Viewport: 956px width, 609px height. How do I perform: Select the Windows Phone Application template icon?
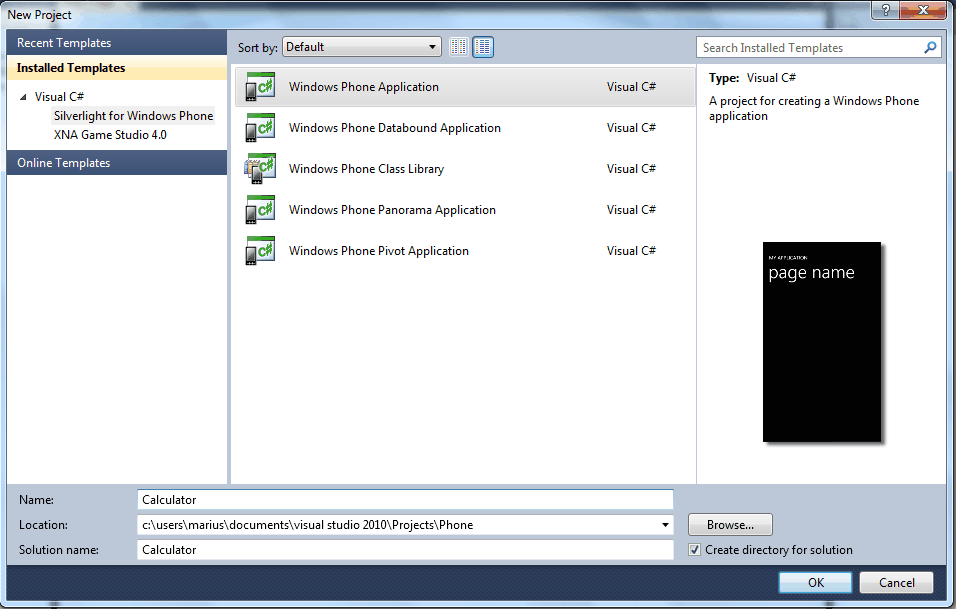coord(260,86)
